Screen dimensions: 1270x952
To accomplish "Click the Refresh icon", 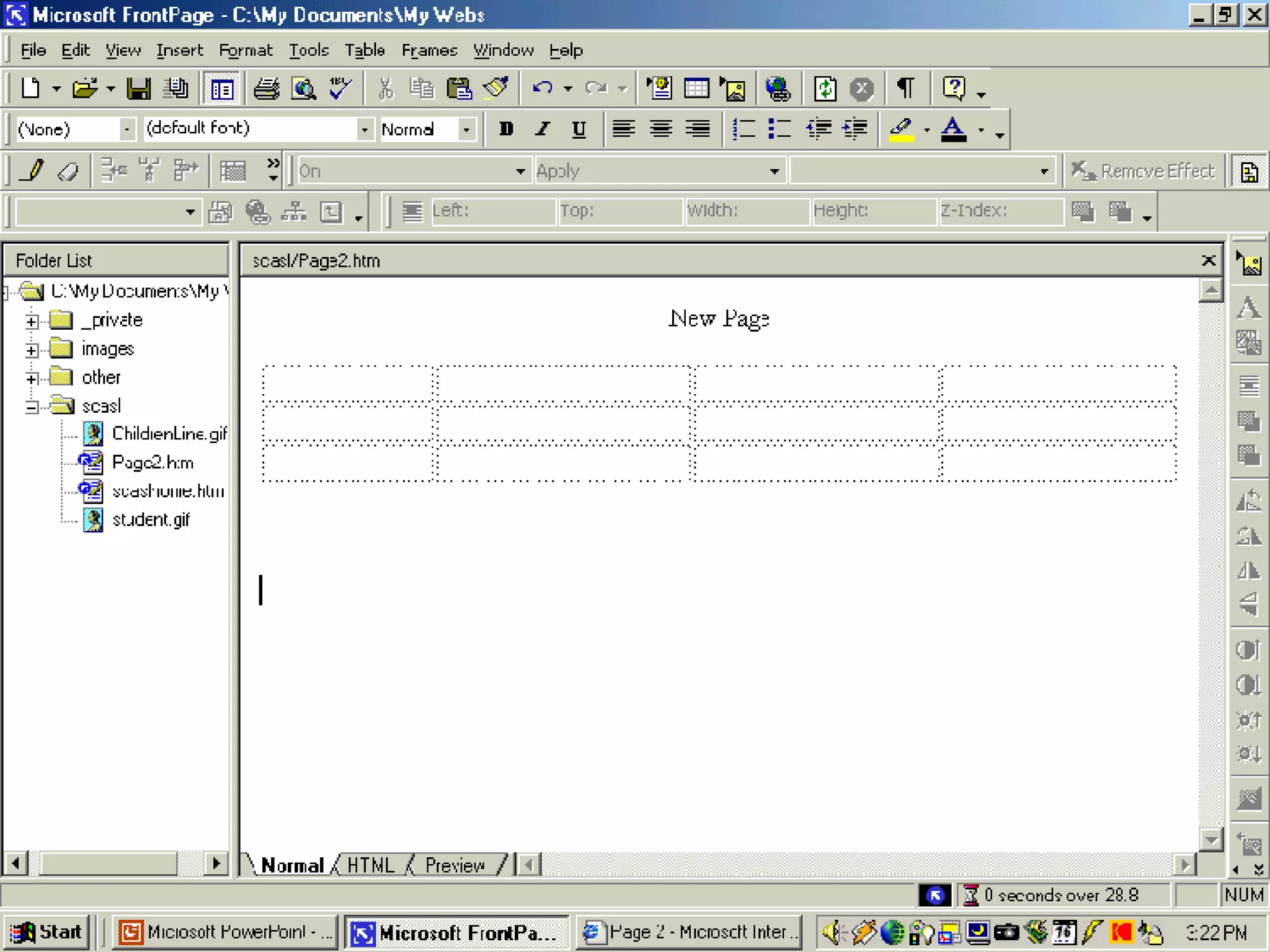I will coord(825,89).
